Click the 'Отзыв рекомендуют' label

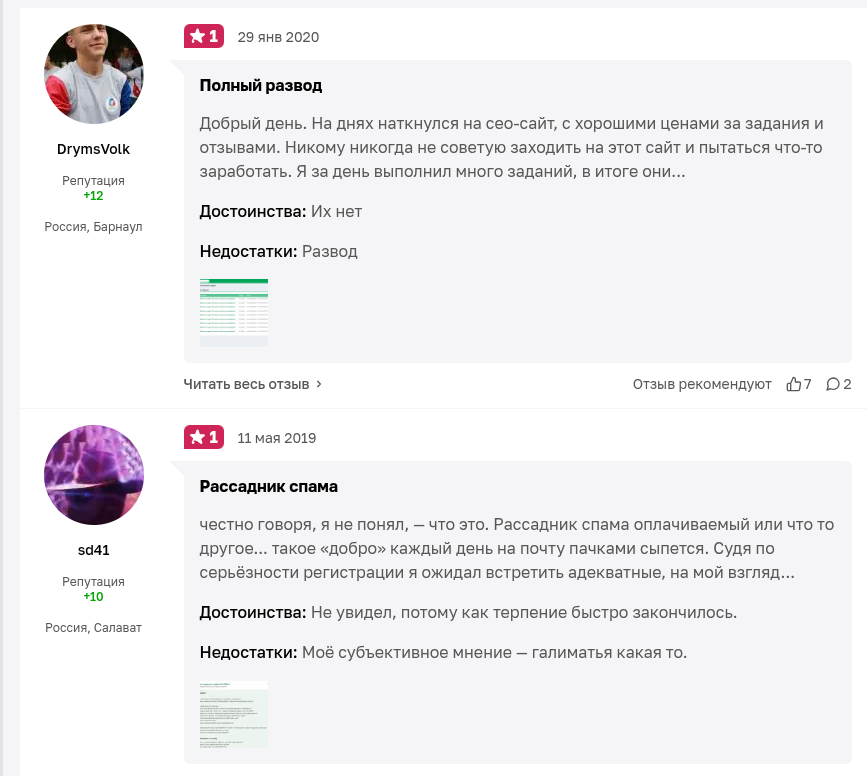point(702,384)
